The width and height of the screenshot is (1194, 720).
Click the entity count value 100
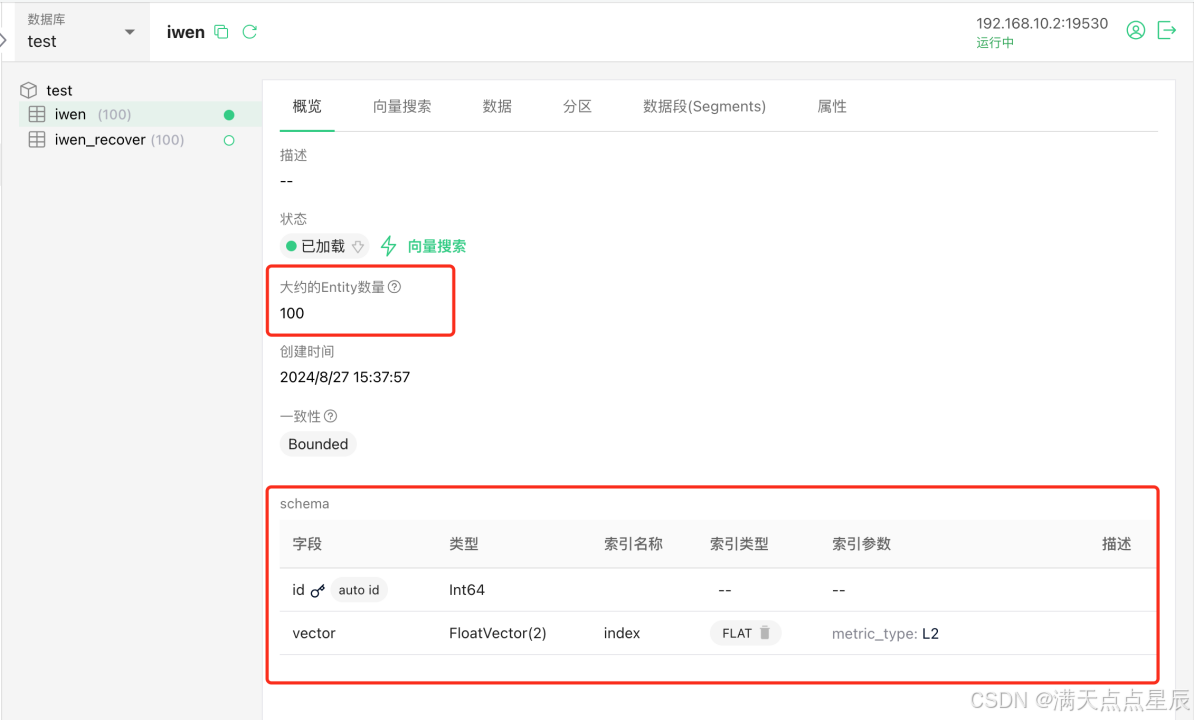(292, 313)
